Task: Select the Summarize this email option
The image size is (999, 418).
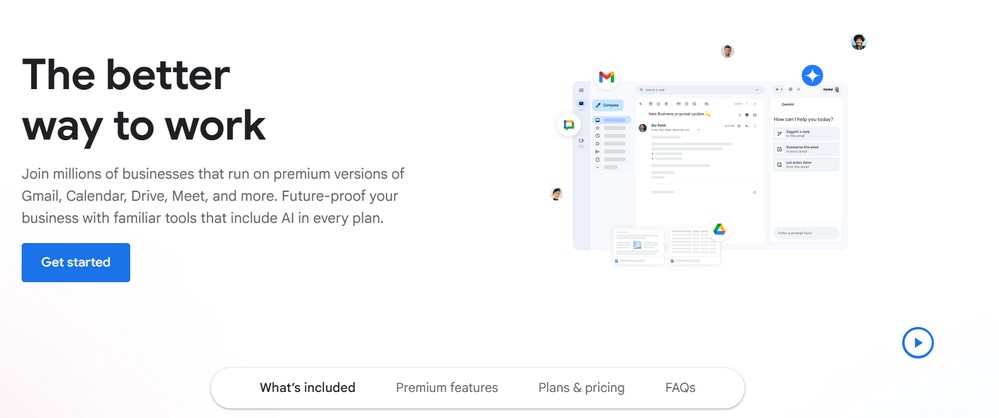Action: [x=806, y=149]
